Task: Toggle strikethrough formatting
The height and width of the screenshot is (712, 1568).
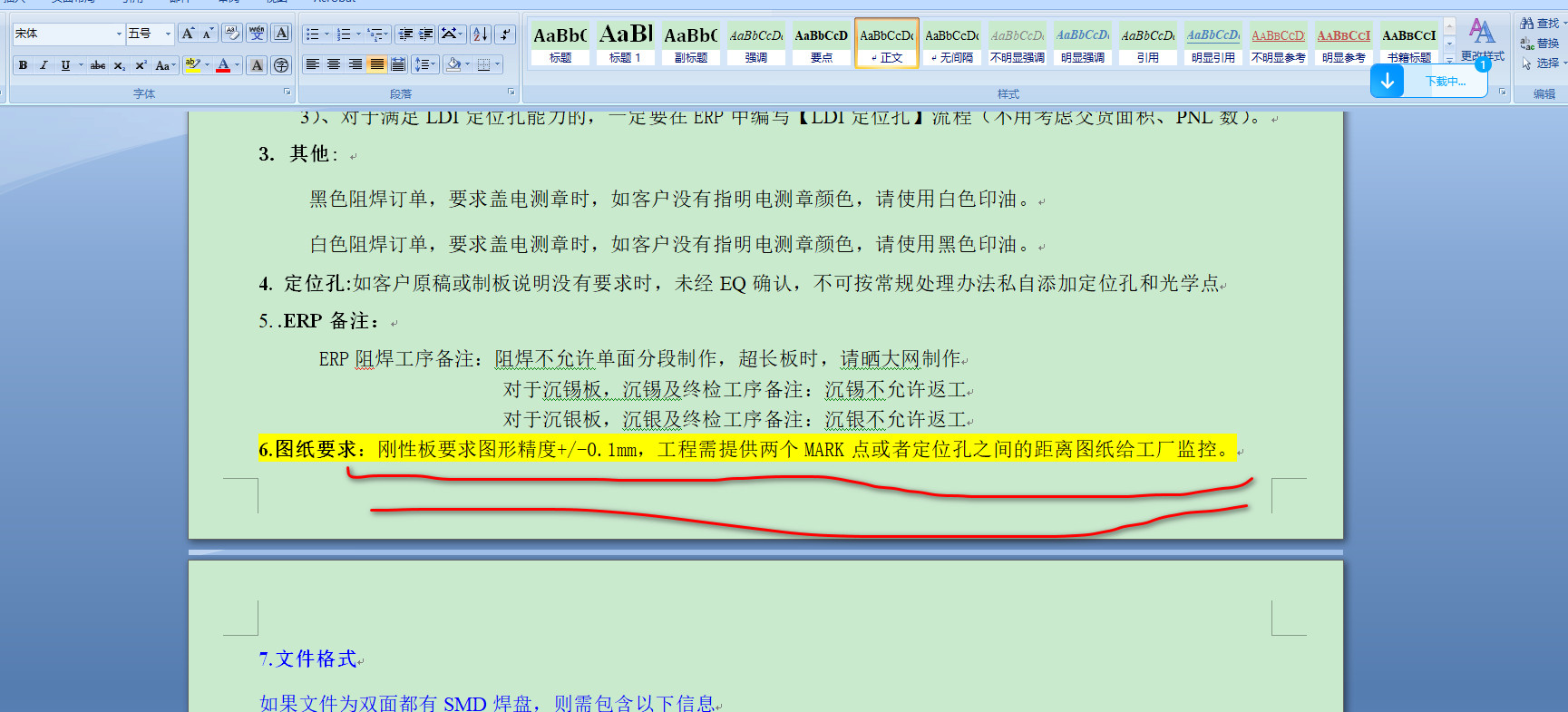Action: [98, 65]
